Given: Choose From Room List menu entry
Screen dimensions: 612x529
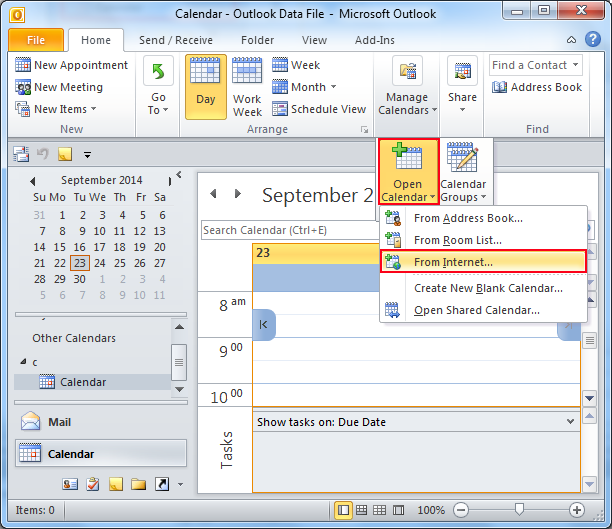Looking at the screenshot, I should [x=483, y=240].
